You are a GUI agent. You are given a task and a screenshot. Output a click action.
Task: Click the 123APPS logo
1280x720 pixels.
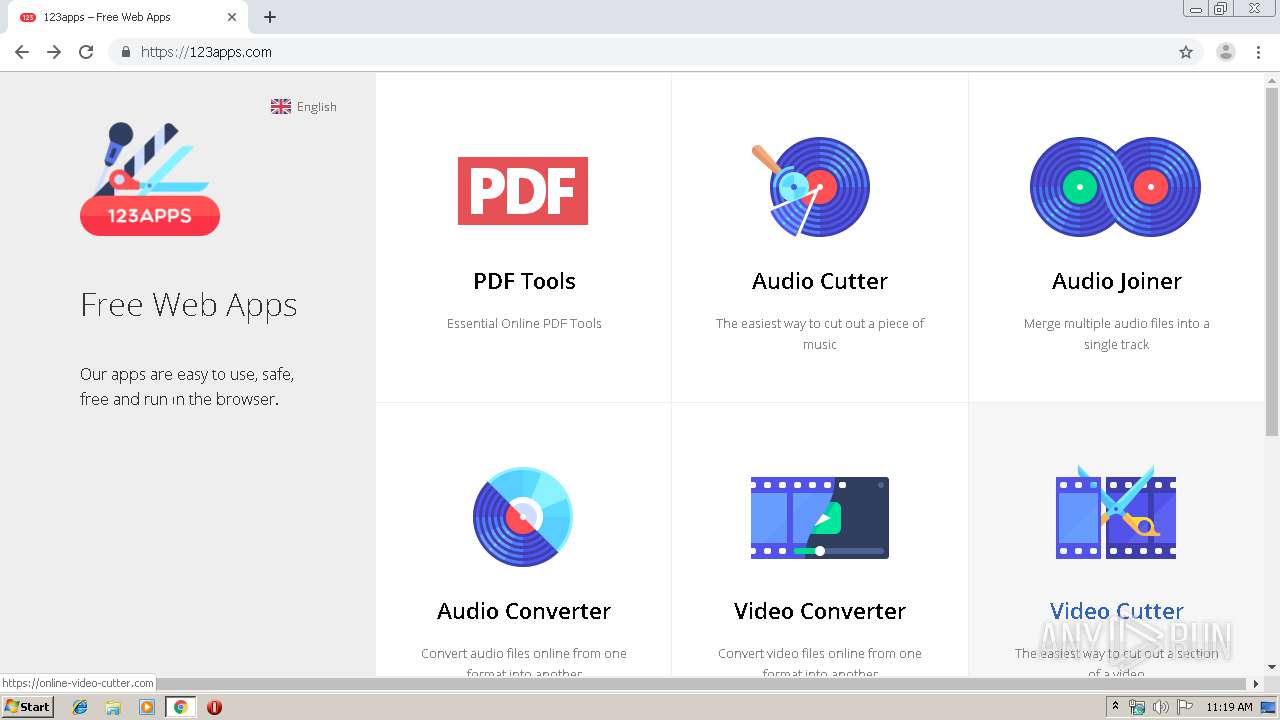point(150,179)
